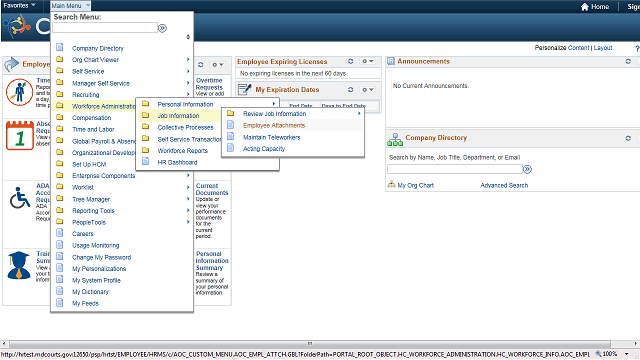Image resolution: width=640 pixels, height=360 pixels.
Task: Click the Absence Request calendar icon
Action: [20, 136]
